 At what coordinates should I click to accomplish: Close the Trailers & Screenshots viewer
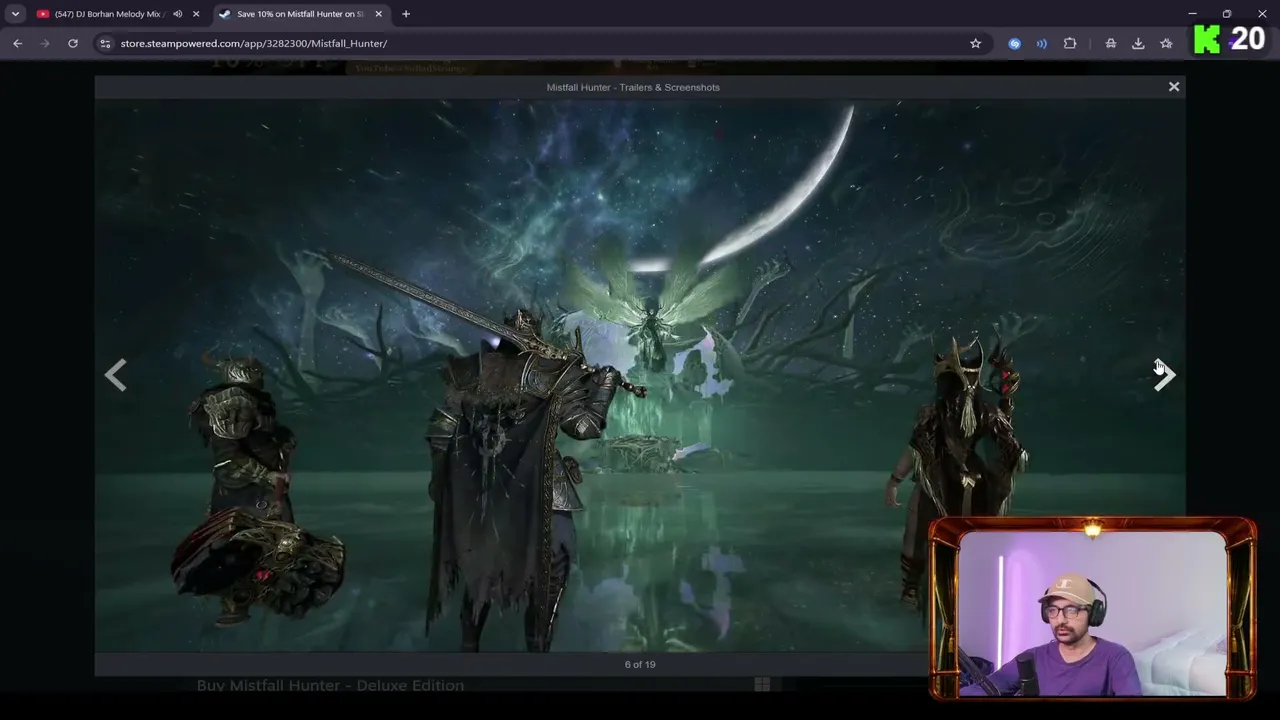[1174, 87]
